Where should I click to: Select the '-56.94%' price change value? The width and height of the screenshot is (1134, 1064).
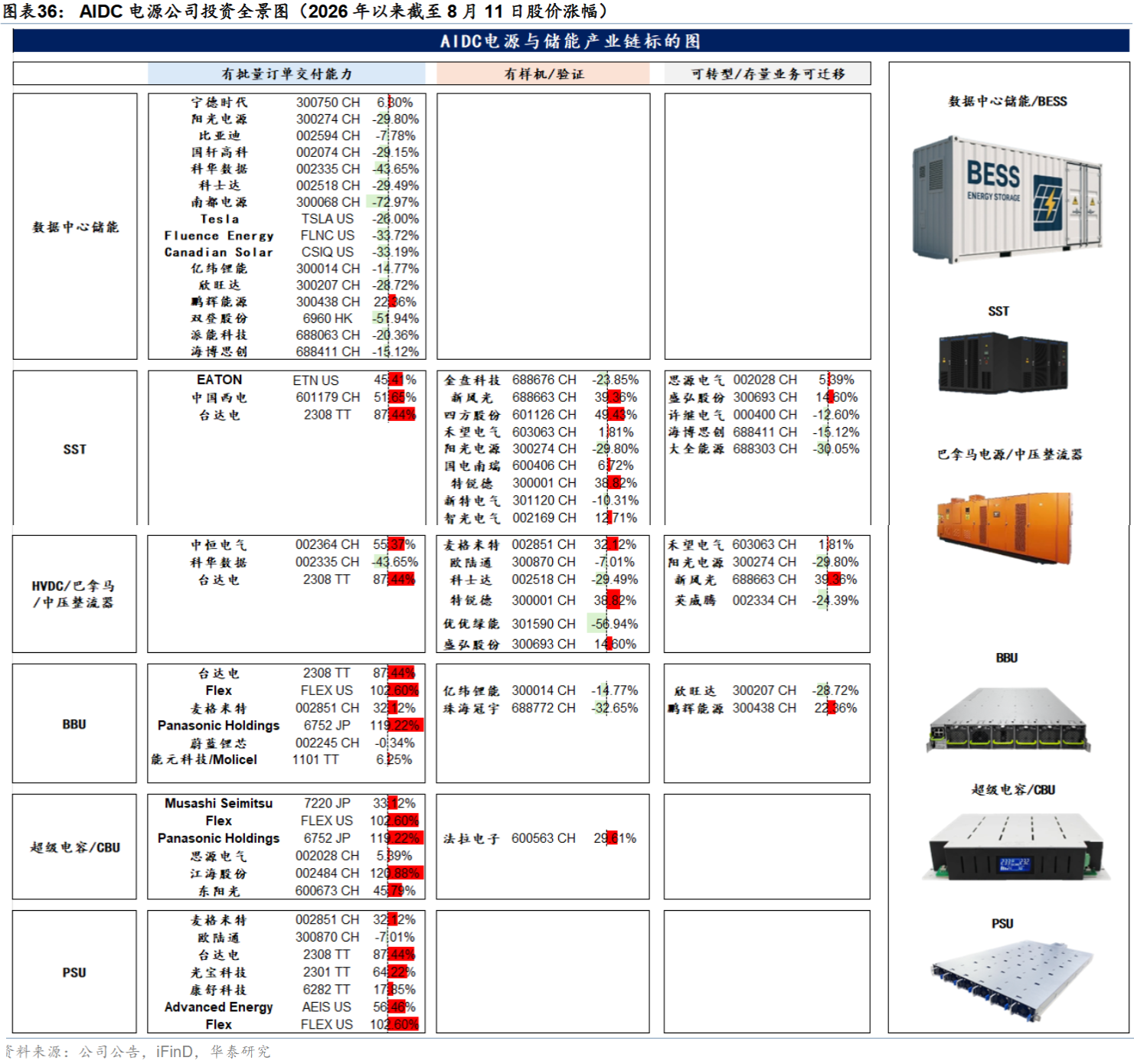614,625
